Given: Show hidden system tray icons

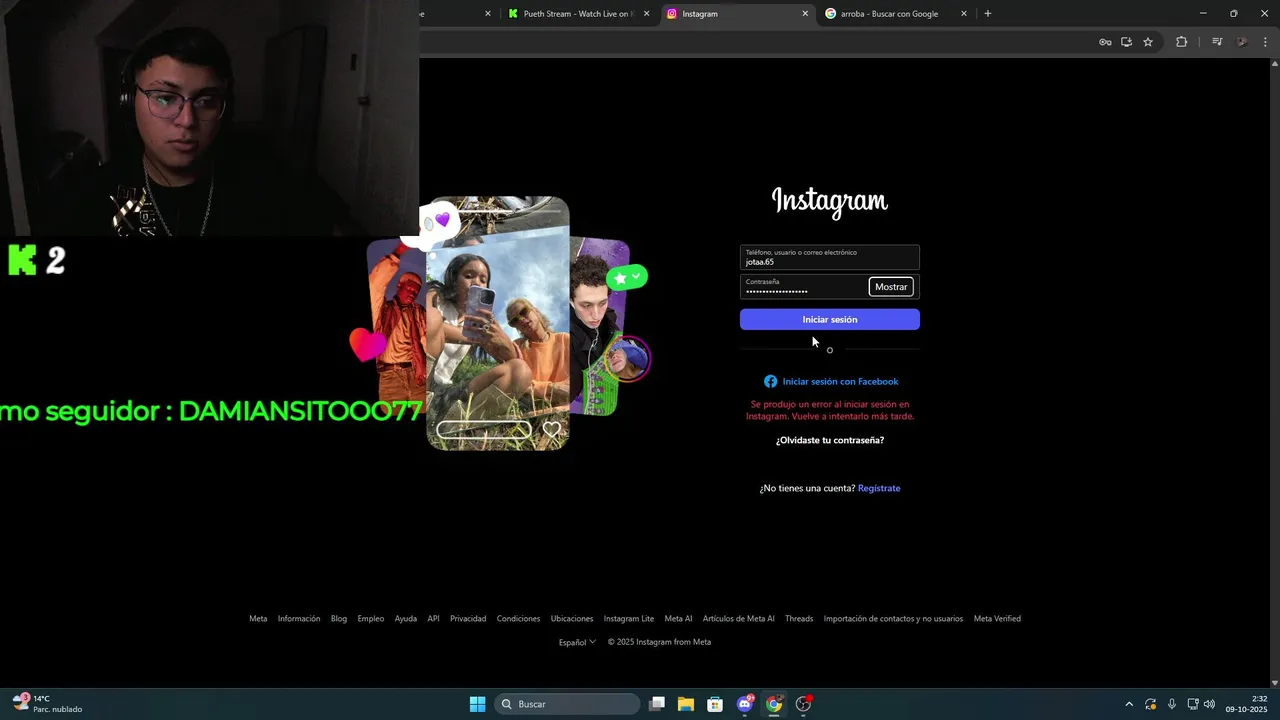Looking at the screenshot, I should pos(1129,704).
